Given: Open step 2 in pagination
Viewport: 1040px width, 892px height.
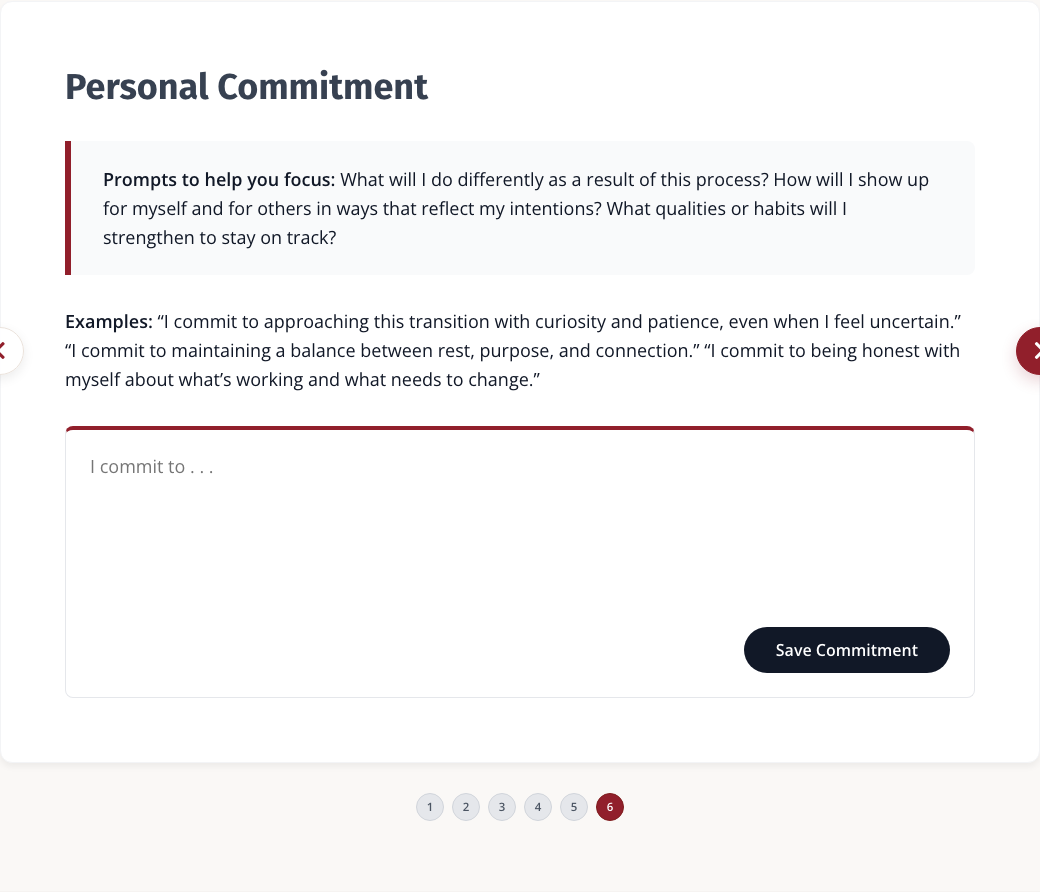Looking at the screenshot, I should tap(466, 807).
